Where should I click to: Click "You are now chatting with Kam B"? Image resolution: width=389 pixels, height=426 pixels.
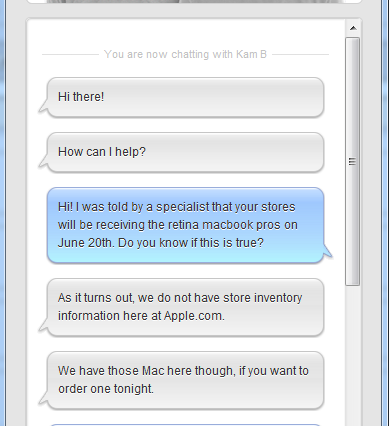(185, 54)
